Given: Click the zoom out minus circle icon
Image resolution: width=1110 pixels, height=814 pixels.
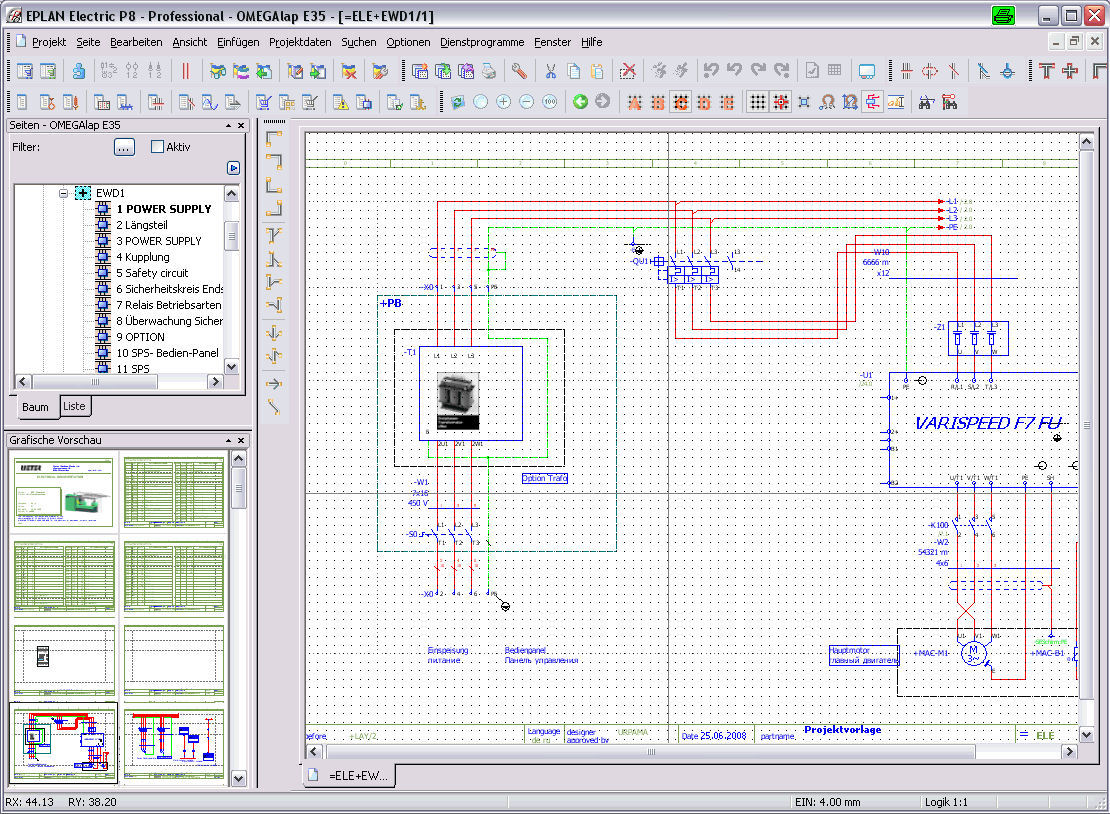Looking at the screenshot, I should tap(527, 102).
